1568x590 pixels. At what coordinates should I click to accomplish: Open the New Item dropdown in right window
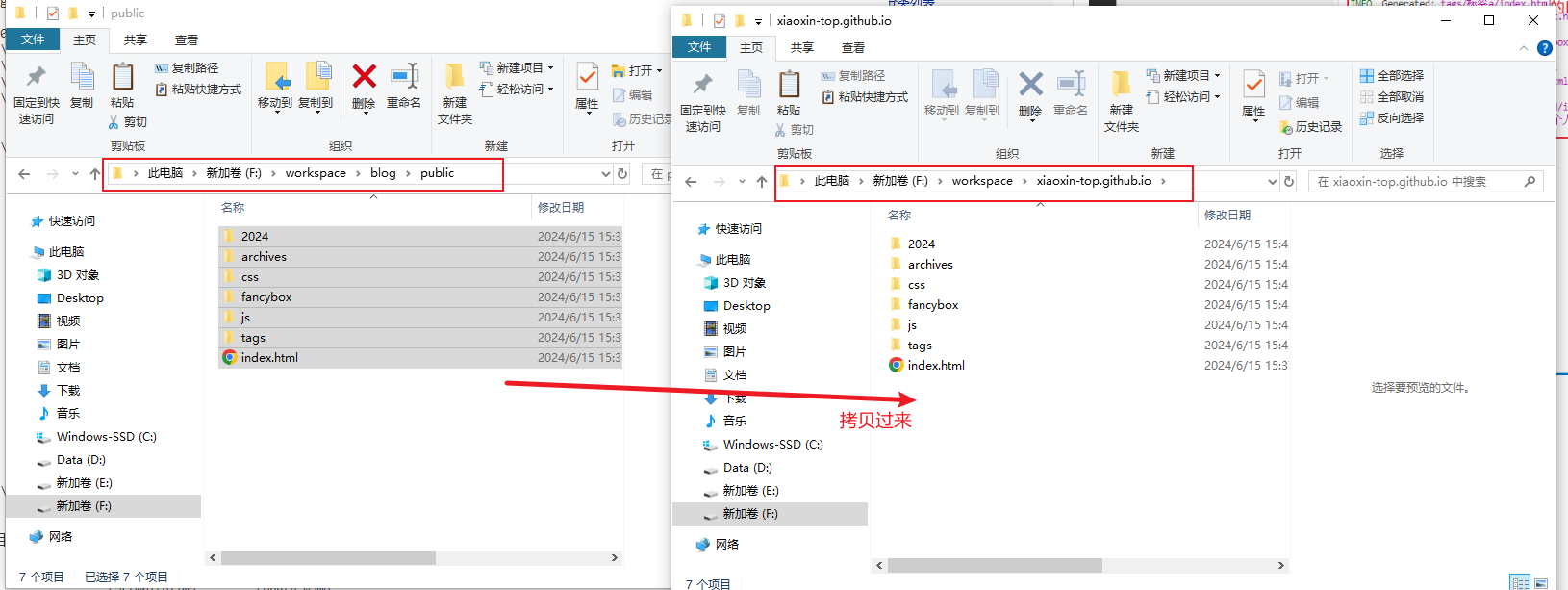point(1184,75)
